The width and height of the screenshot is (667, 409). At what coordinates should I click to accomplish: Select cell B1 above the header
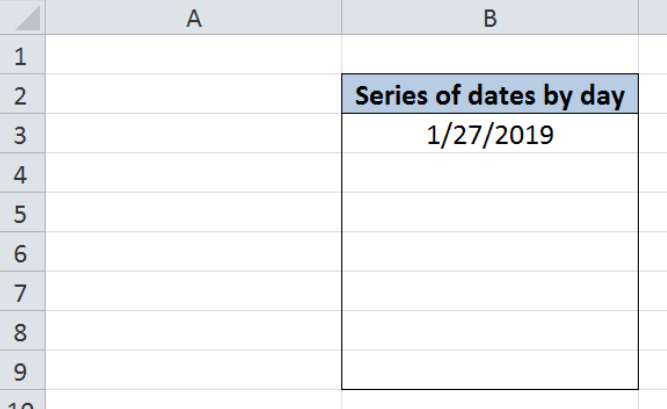pyautogui.click(x=490, y=54)
